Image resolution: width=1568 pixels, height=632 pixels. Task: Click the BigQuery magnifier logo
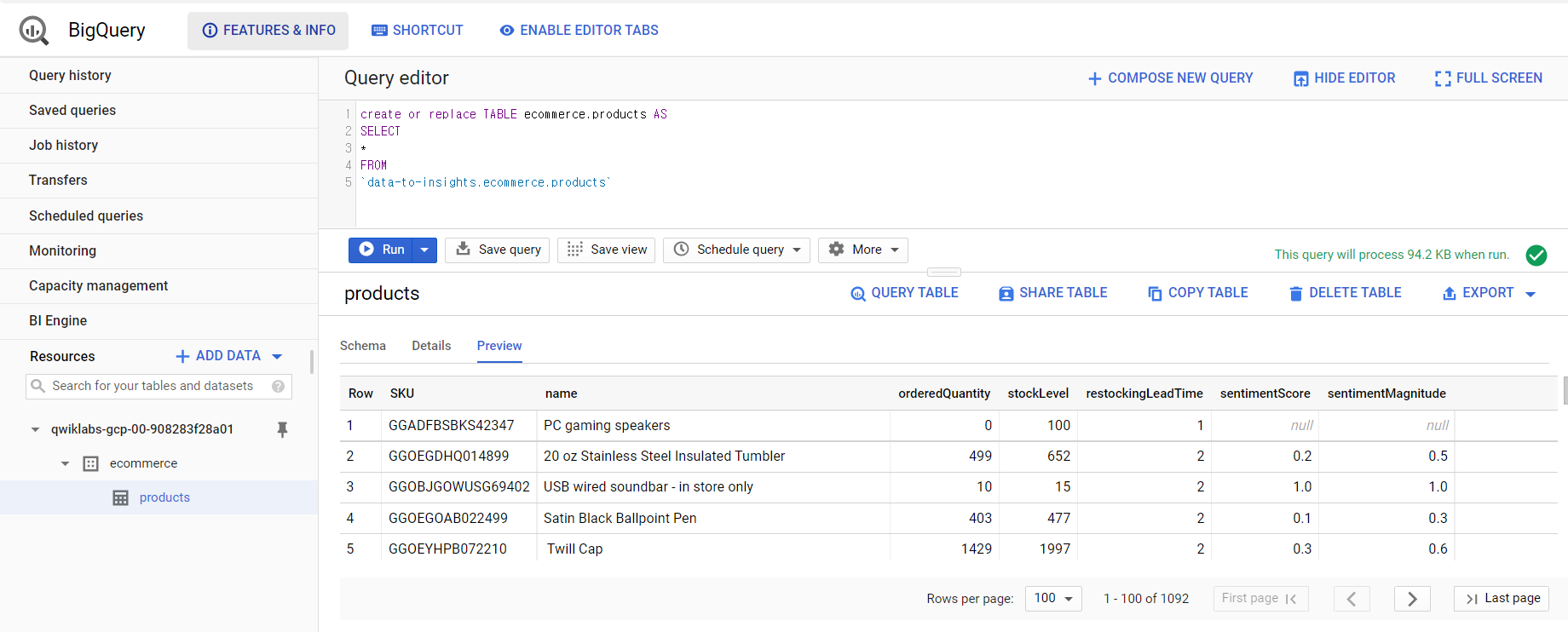[x=34, y=31]
